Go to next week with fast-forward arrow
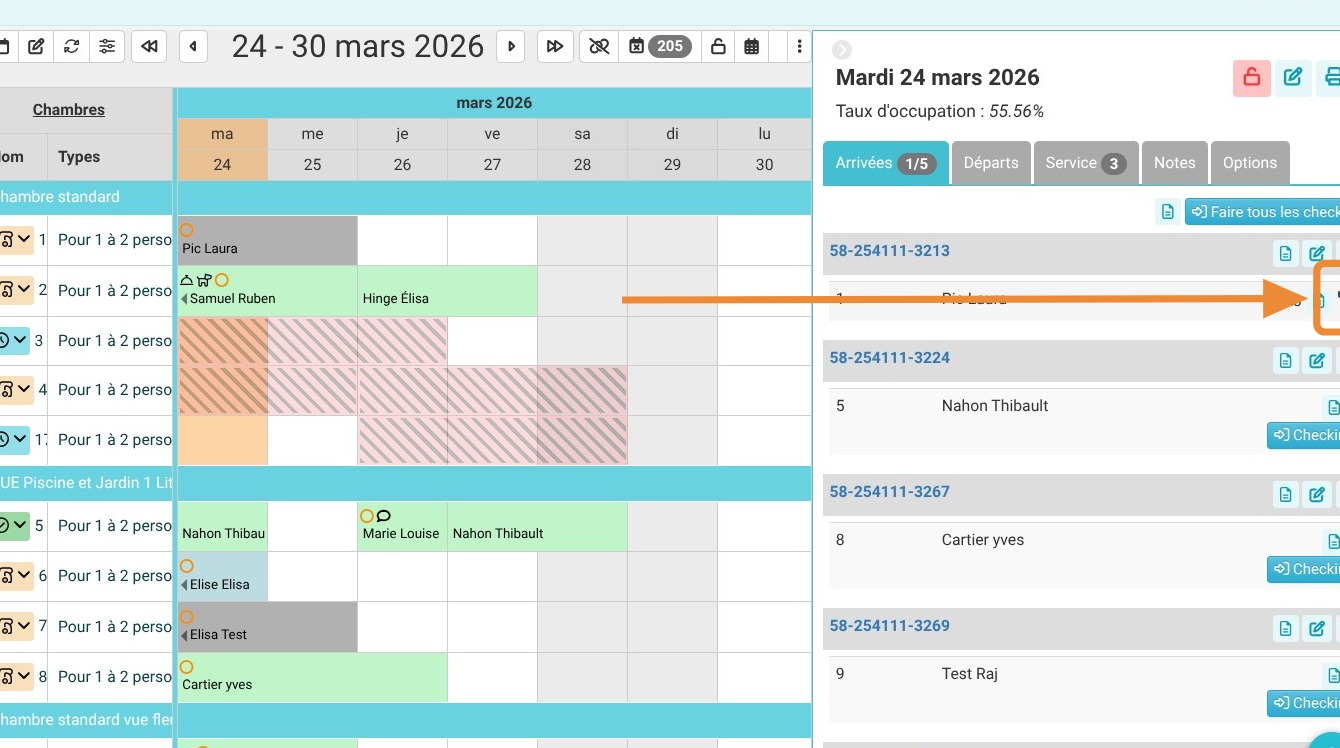This screenshot has width=1340, height=748. [x=555, y=46]
